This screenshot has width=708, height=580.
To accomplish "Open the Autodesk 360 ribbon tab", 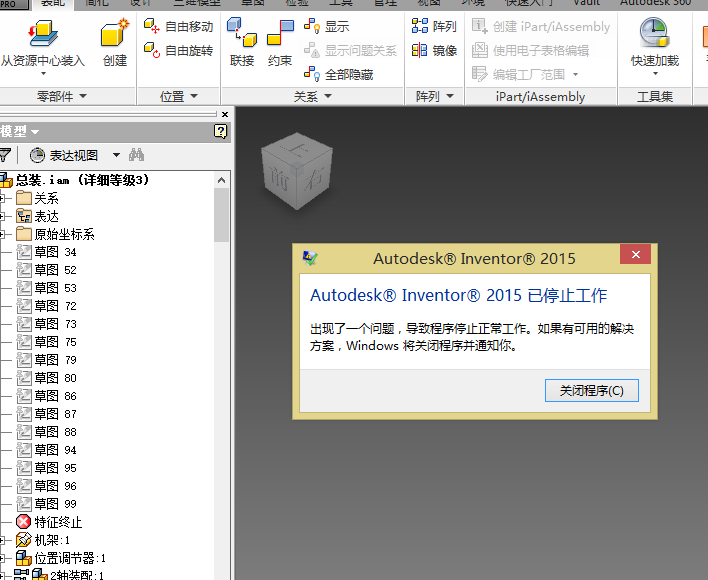I will click(x=655, y=3).
